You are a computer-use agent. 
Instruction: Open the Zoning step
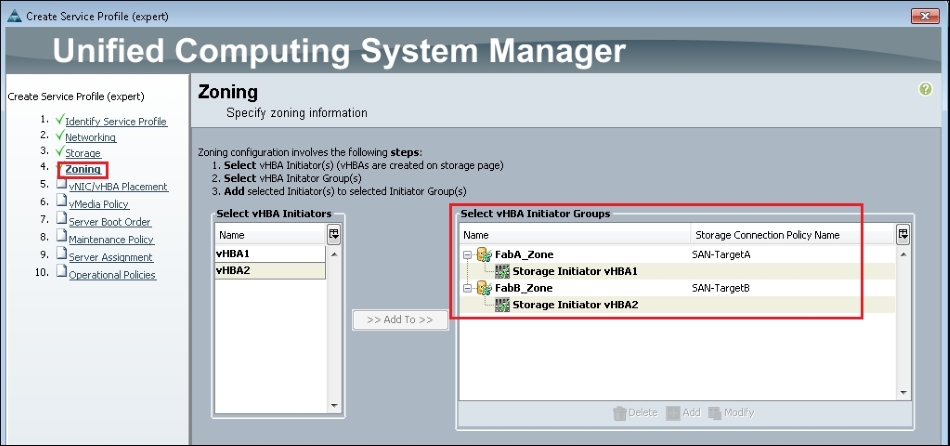(83, 170)
